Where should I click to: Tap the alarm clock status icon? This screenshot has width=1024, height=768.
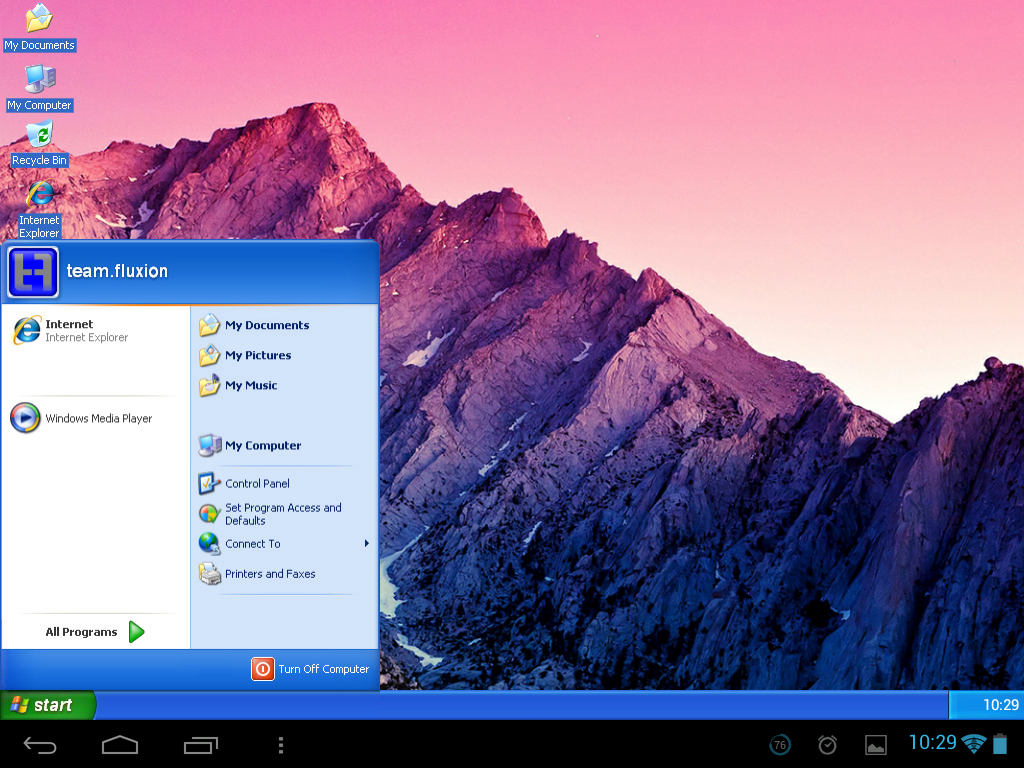(827, 744)
